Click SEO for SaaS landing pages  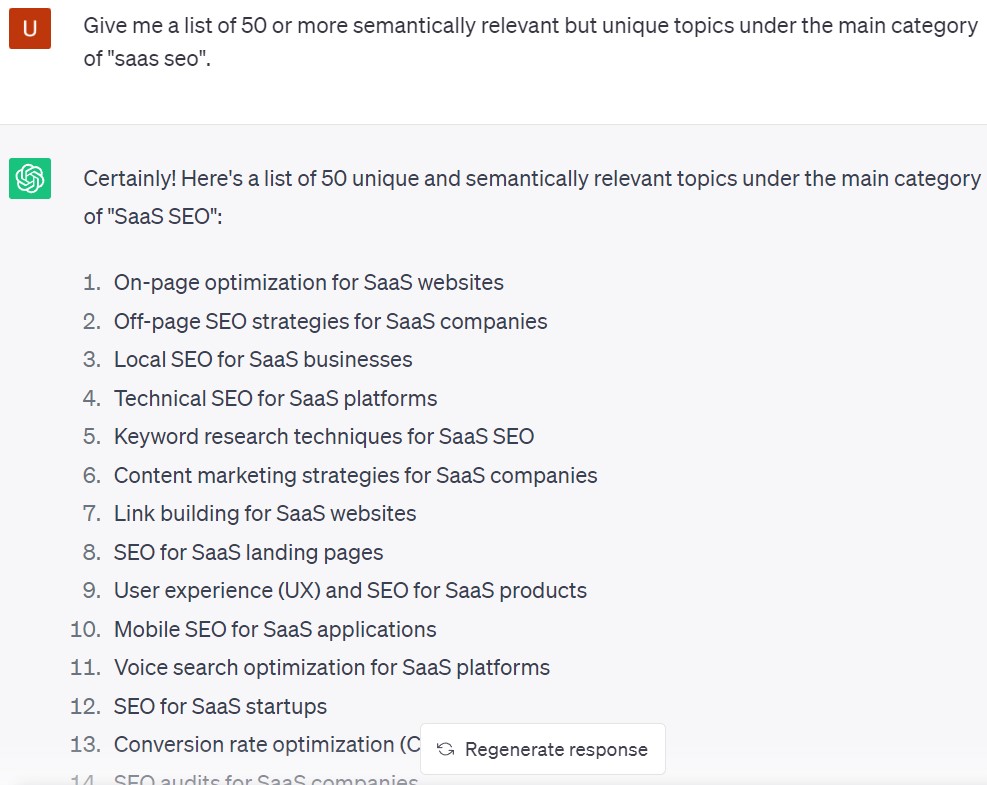tap(249, 553)
